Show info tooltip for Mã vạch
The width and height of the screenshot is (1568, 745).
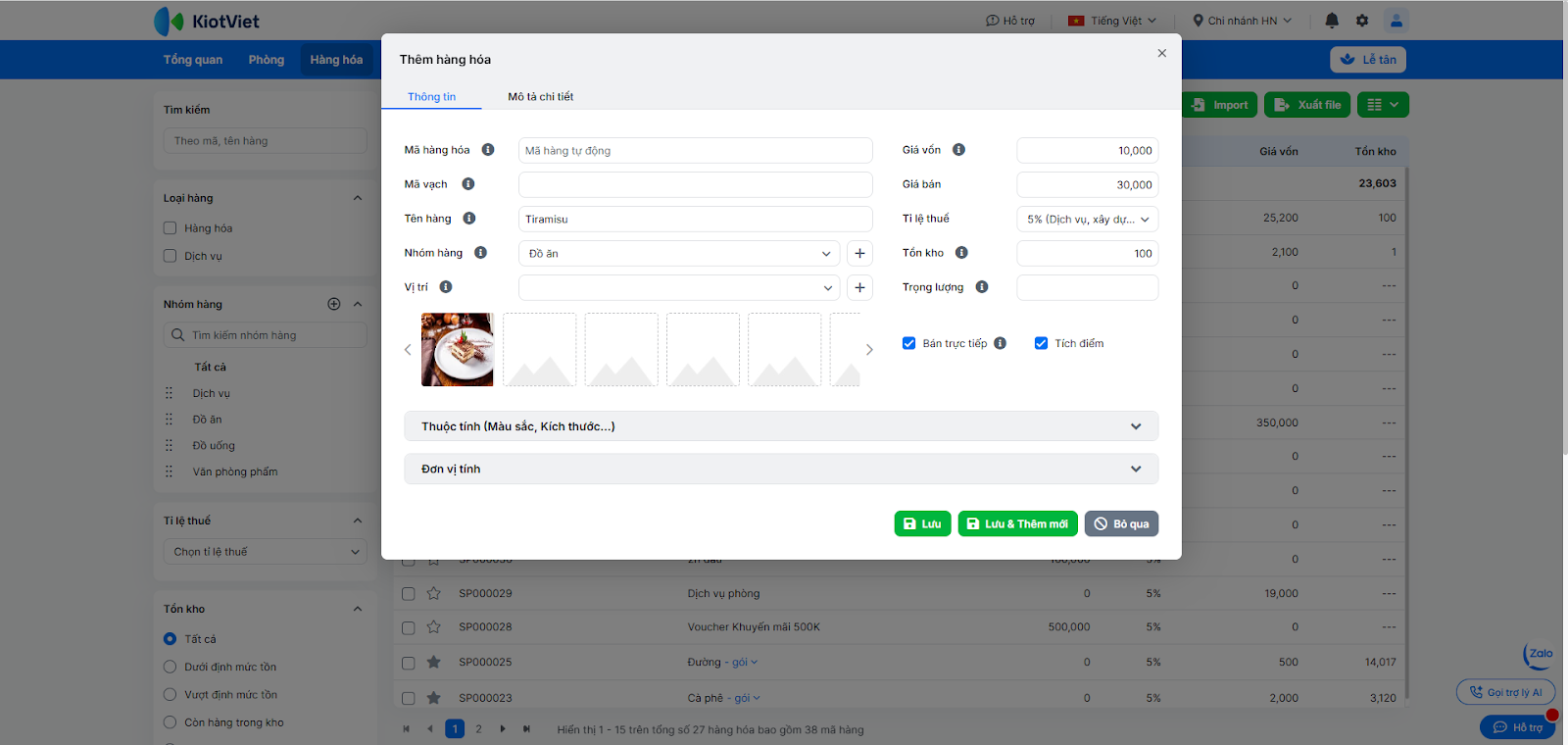(x=468, y=184)
